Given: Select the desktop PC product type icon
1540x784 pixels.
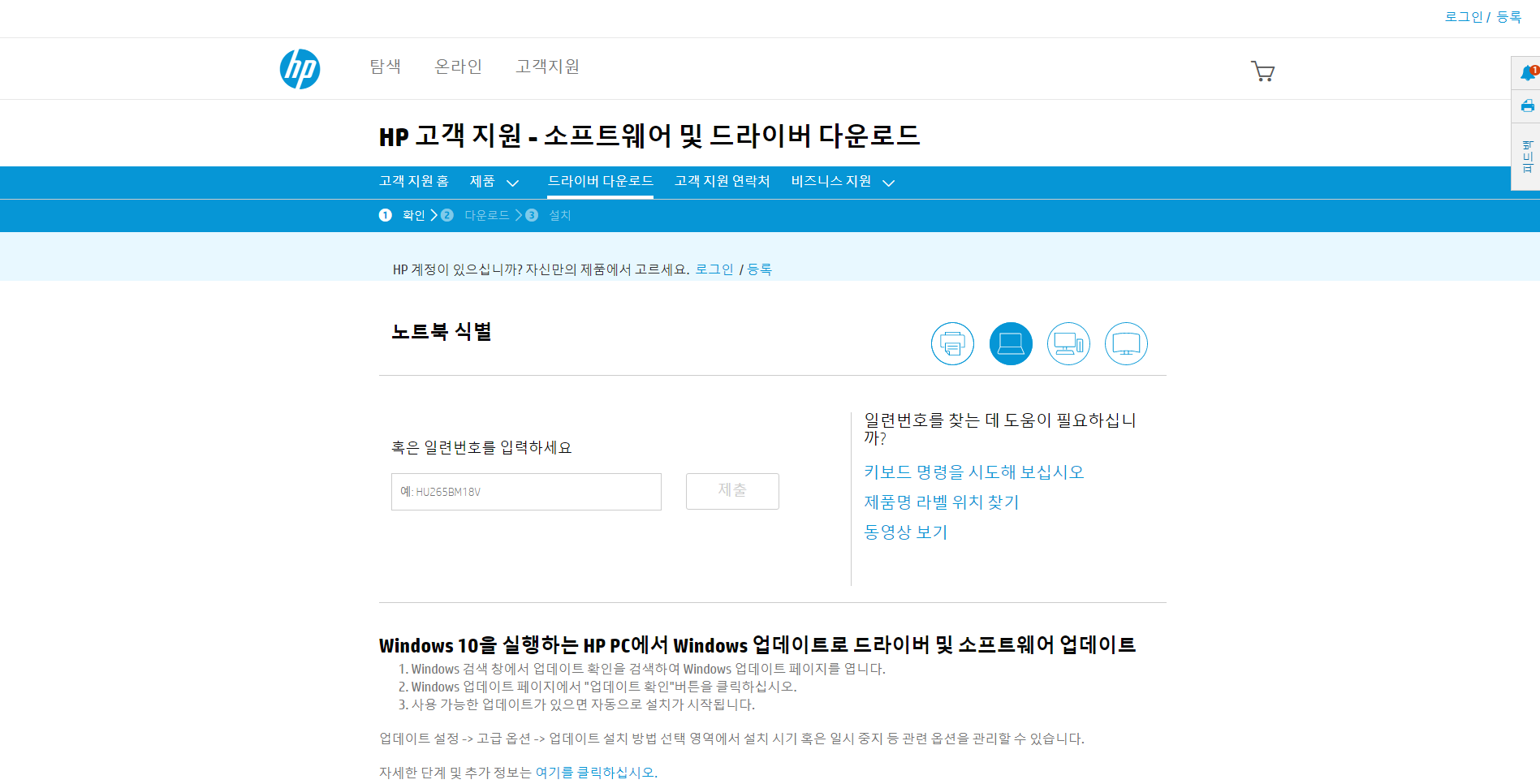Looking at the screenshot, I should click(1068, 344).
